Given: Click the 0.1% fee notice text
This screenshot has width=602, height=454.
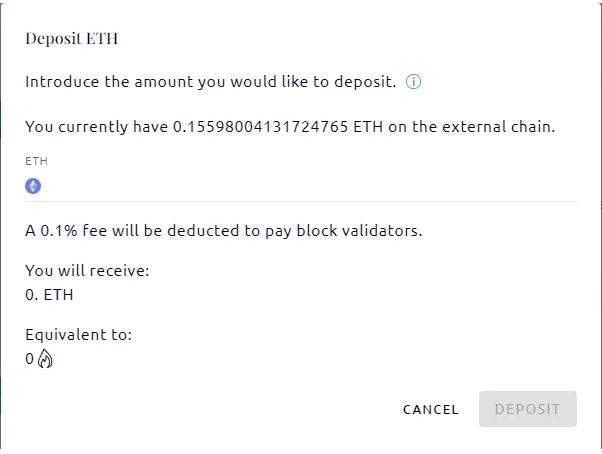Looking at the screenshot, I should pyautogui.click(x=223, y=231).
